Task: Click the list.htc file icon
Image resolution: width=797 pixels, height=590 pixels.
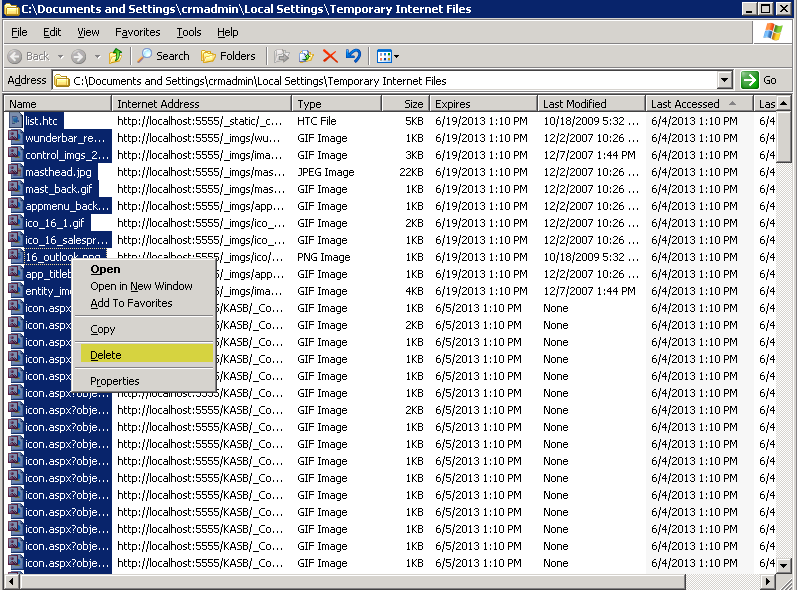Action: pyautogui.click(x=16, y=120)
